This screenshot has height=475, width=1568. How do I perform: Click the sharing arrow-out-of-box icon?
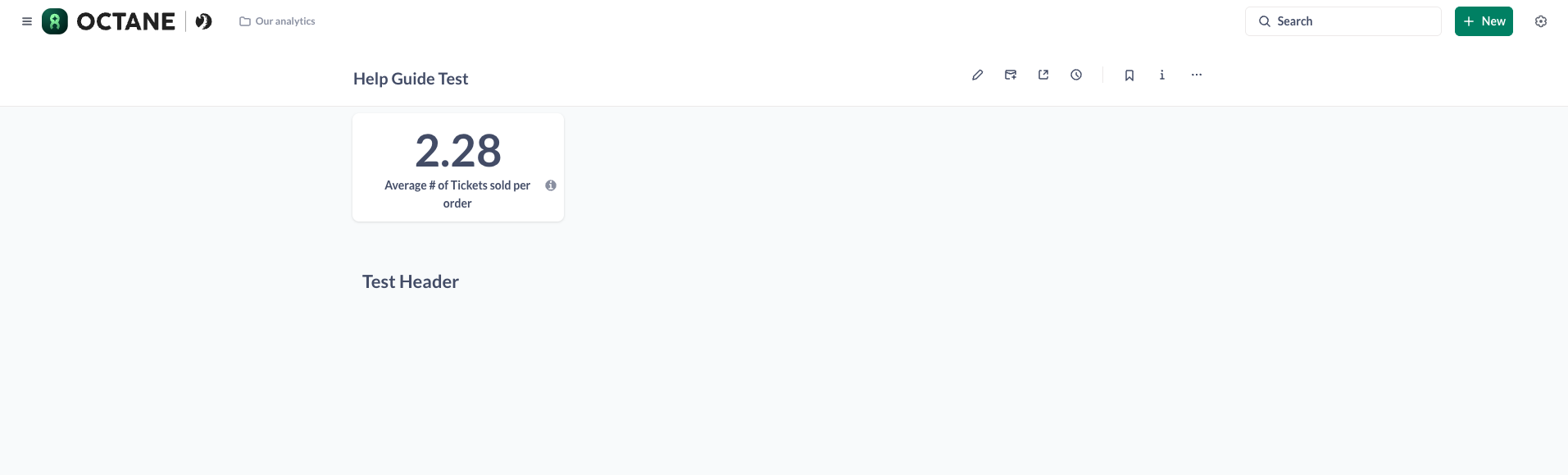pyautogui.click(x=1043, y=75)
